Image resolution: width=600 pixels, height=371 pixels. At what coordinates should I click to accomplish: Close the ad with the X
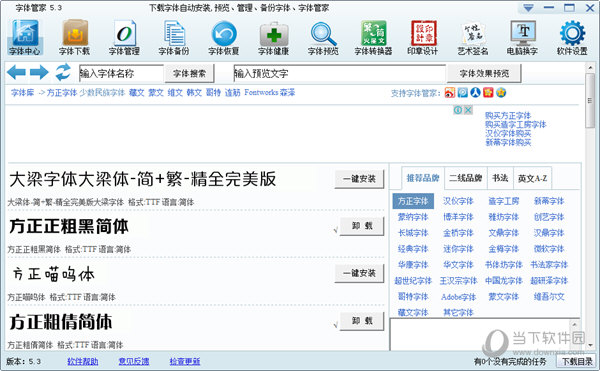click(x=468, y=110)
